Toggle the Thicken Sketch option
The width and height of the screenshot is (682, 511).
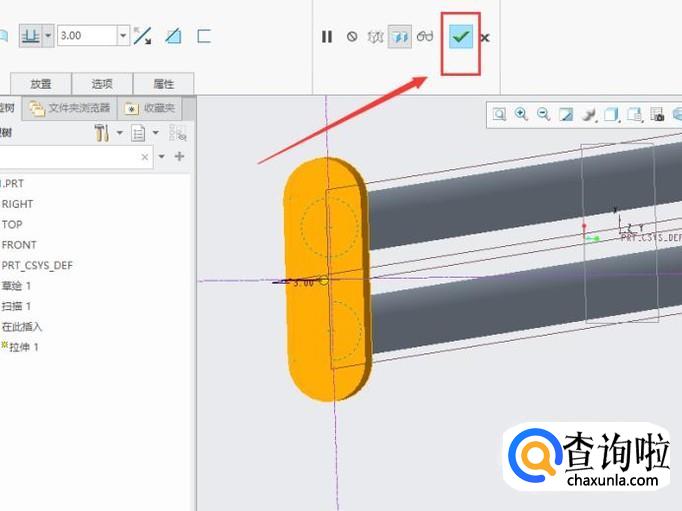point(204,36)
